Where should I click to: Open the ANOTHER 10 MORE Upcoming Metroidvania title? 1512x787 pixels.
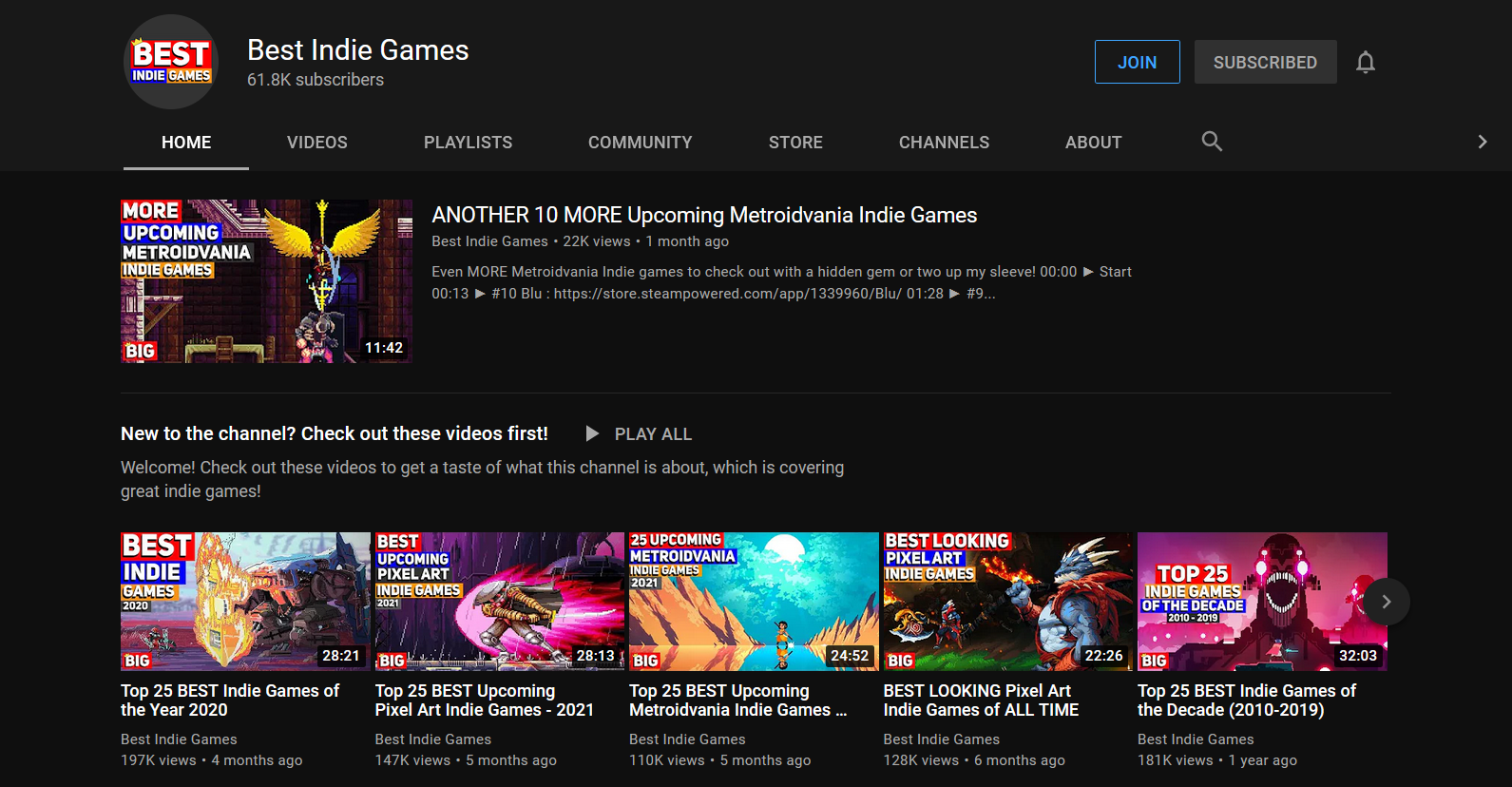pos(704,215)
